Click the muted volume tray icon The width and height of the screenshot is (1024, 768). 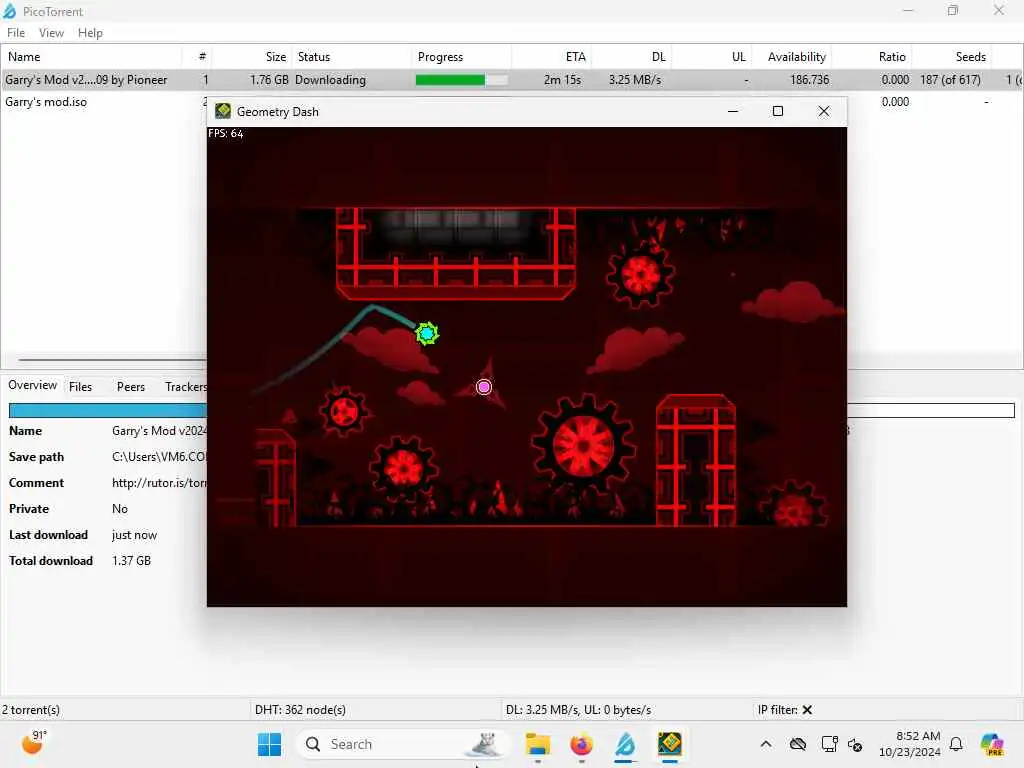coord(855,744)
